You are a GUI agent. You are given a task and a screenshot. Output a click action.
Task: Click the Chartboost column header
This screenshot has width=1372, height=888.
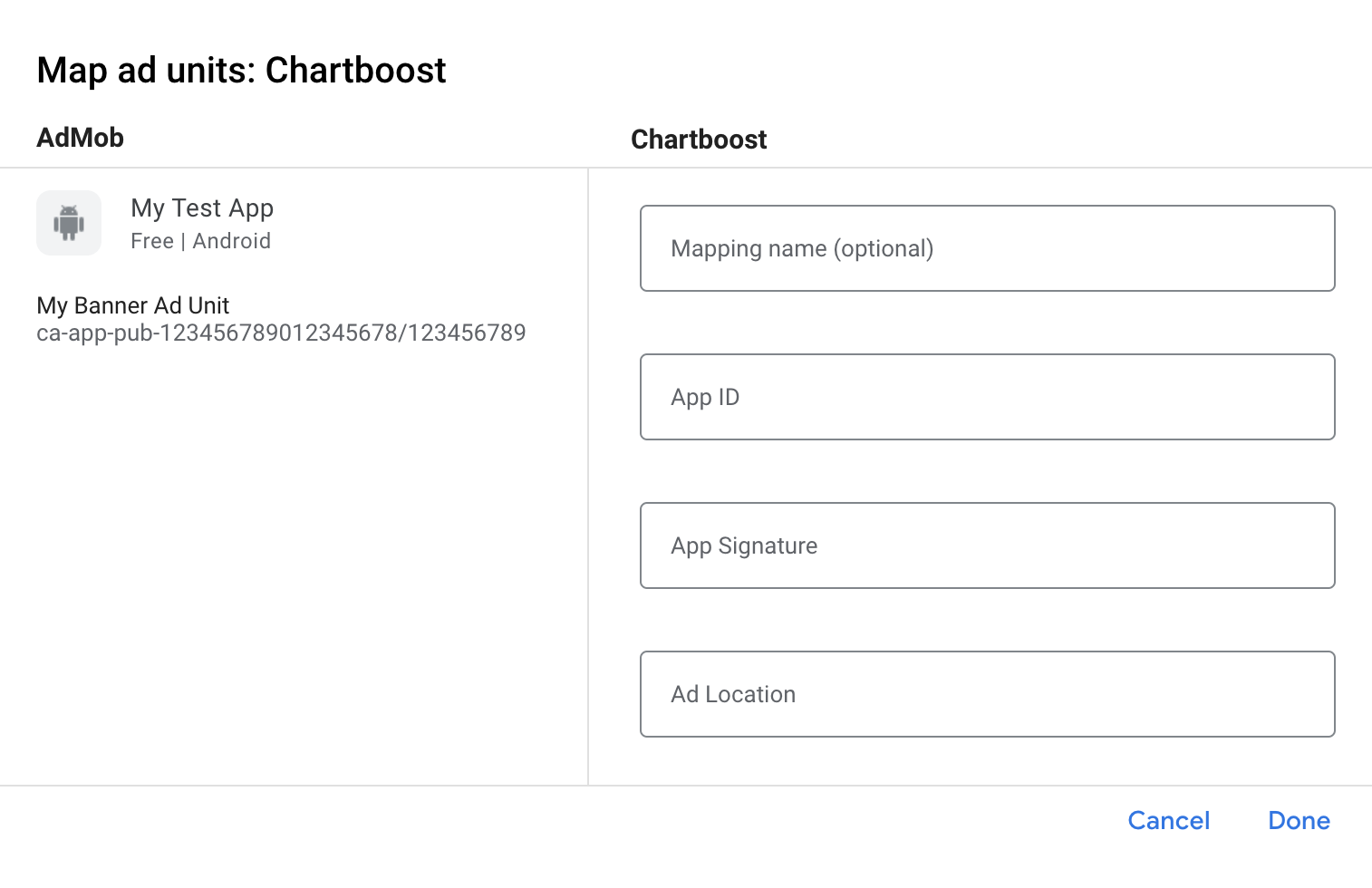[699, 139]
